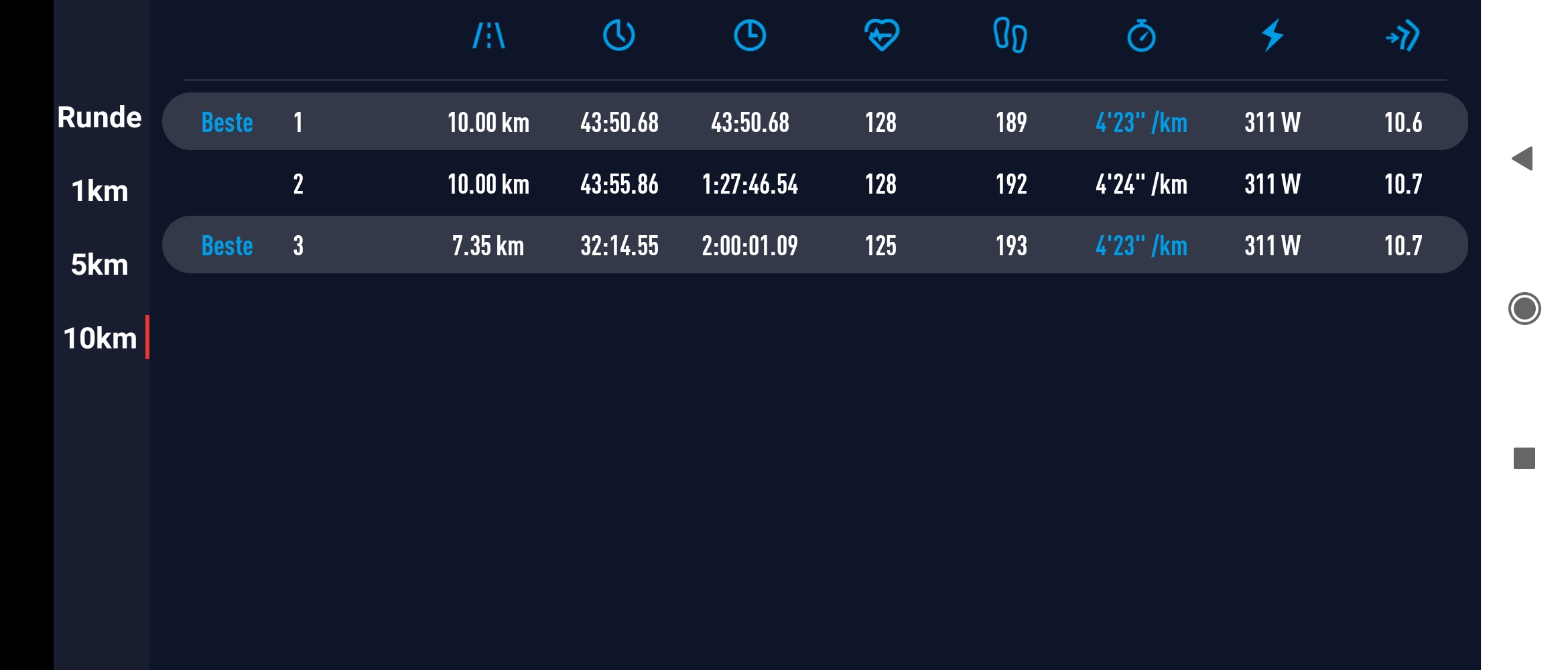
Task: Select the 10km splits tab
Action: point(100,338)
